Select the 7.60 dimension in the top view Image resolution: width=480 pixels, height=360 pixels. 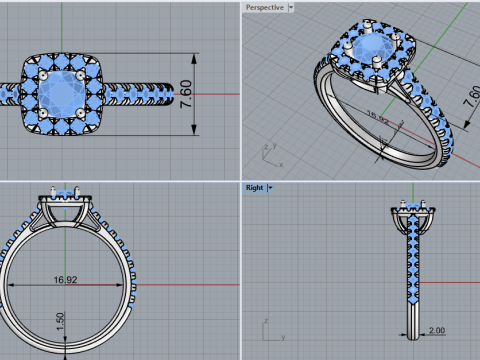tap(186, 94)
